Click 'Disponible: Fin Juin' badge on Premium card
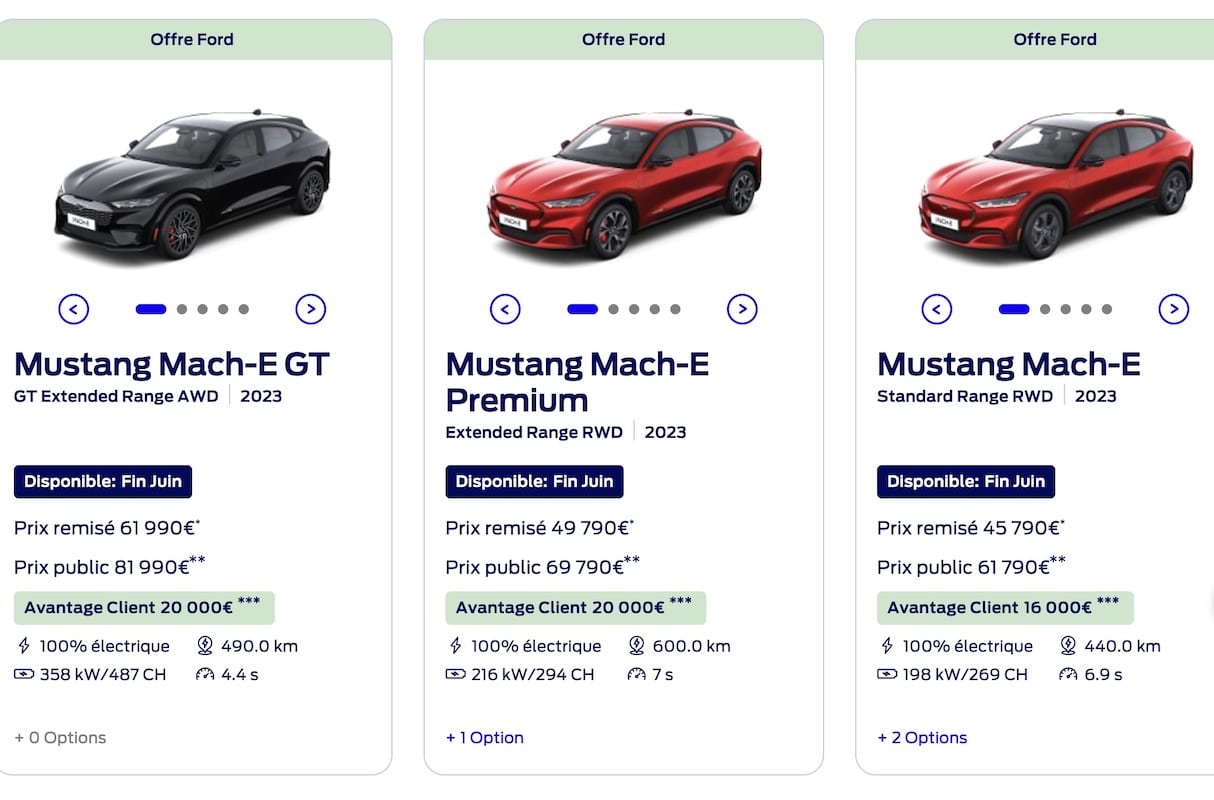1214x800 pixels. coord(535,481)
